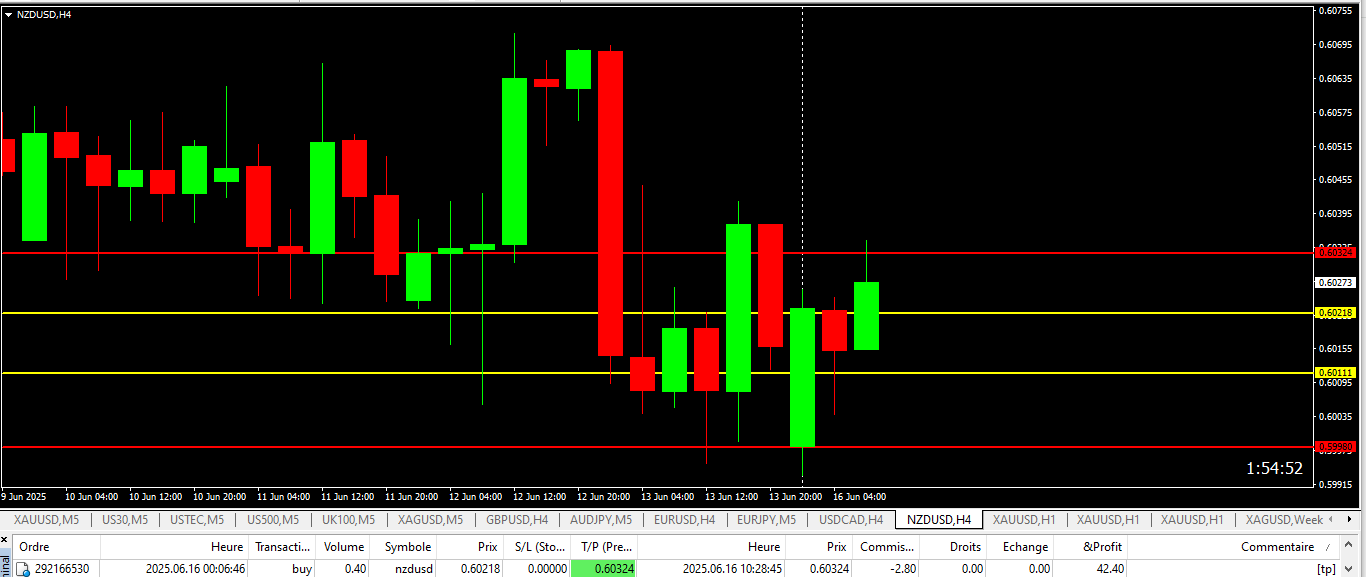This screenshot has height=577, width=1366.
Task: Select the active NZDUSD,H4 chart tab
Action: (938, 520)
